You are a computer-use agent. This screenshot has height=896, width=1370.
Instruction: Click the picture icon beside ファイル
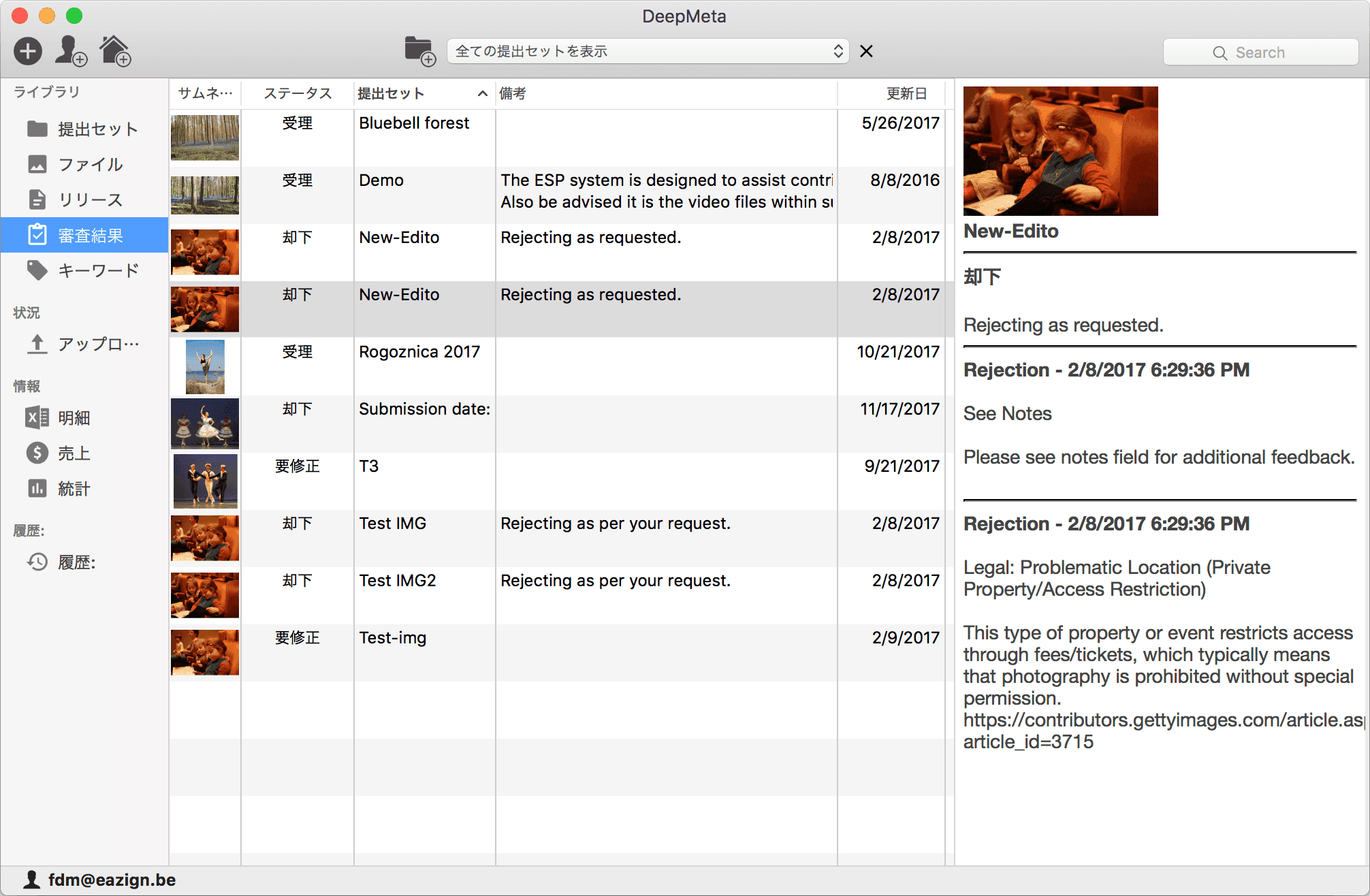37,164
